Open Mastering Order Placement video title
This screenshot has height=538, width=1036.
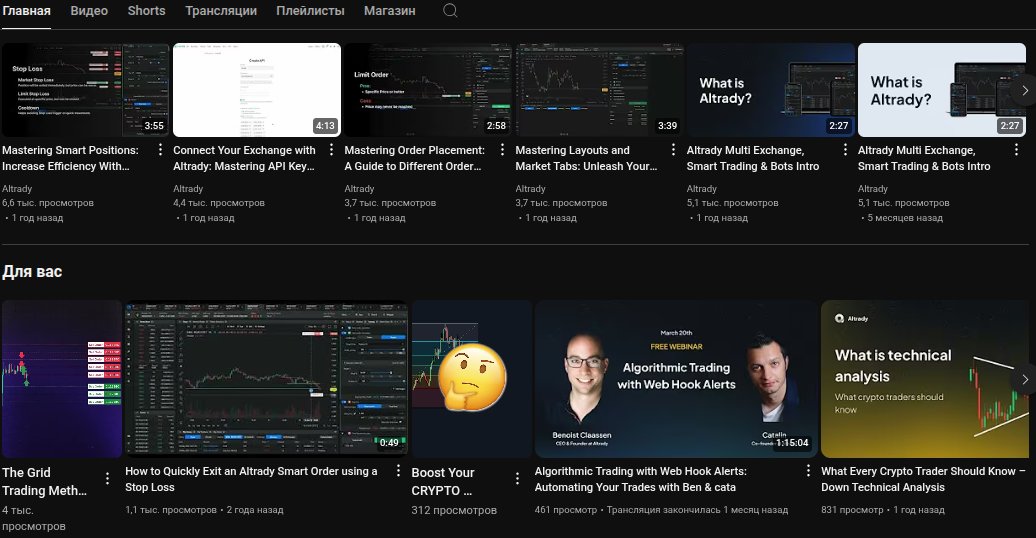pos(415,159)
